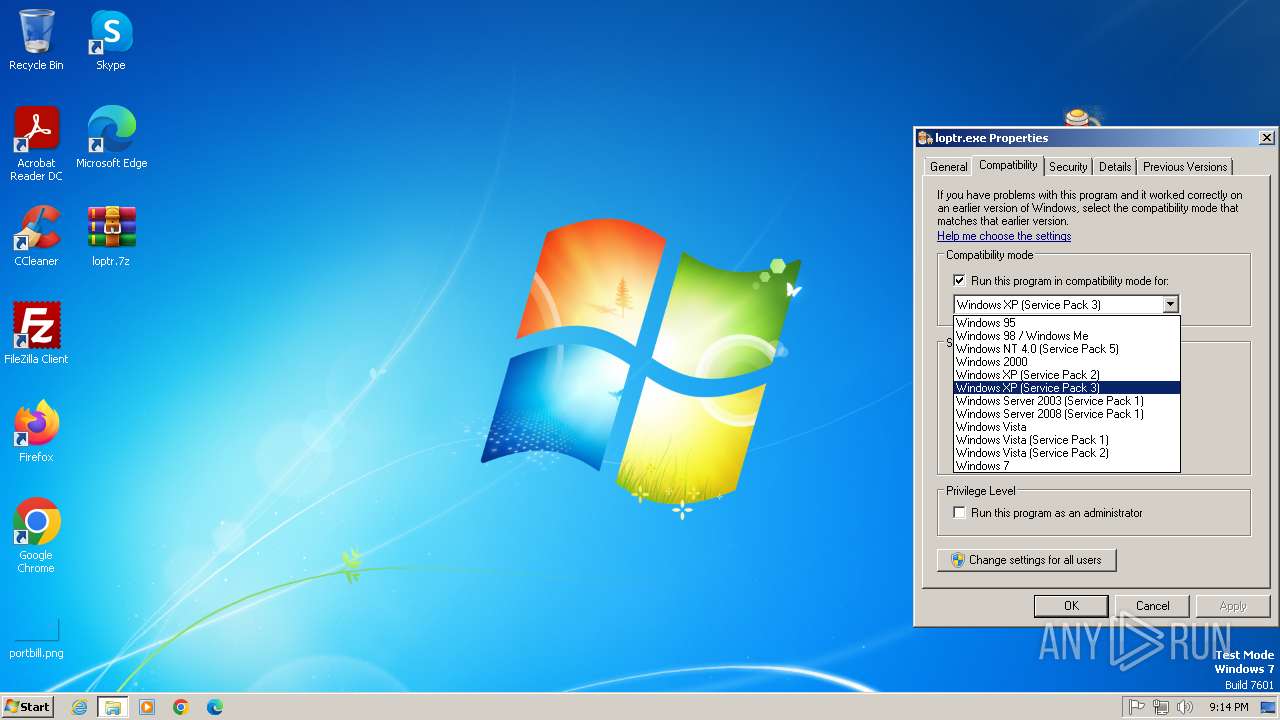Choose highlighted Windows XP (Service Pack 3) item
The width and height of the screenshot is (1280, 720).
point(1067,388)
